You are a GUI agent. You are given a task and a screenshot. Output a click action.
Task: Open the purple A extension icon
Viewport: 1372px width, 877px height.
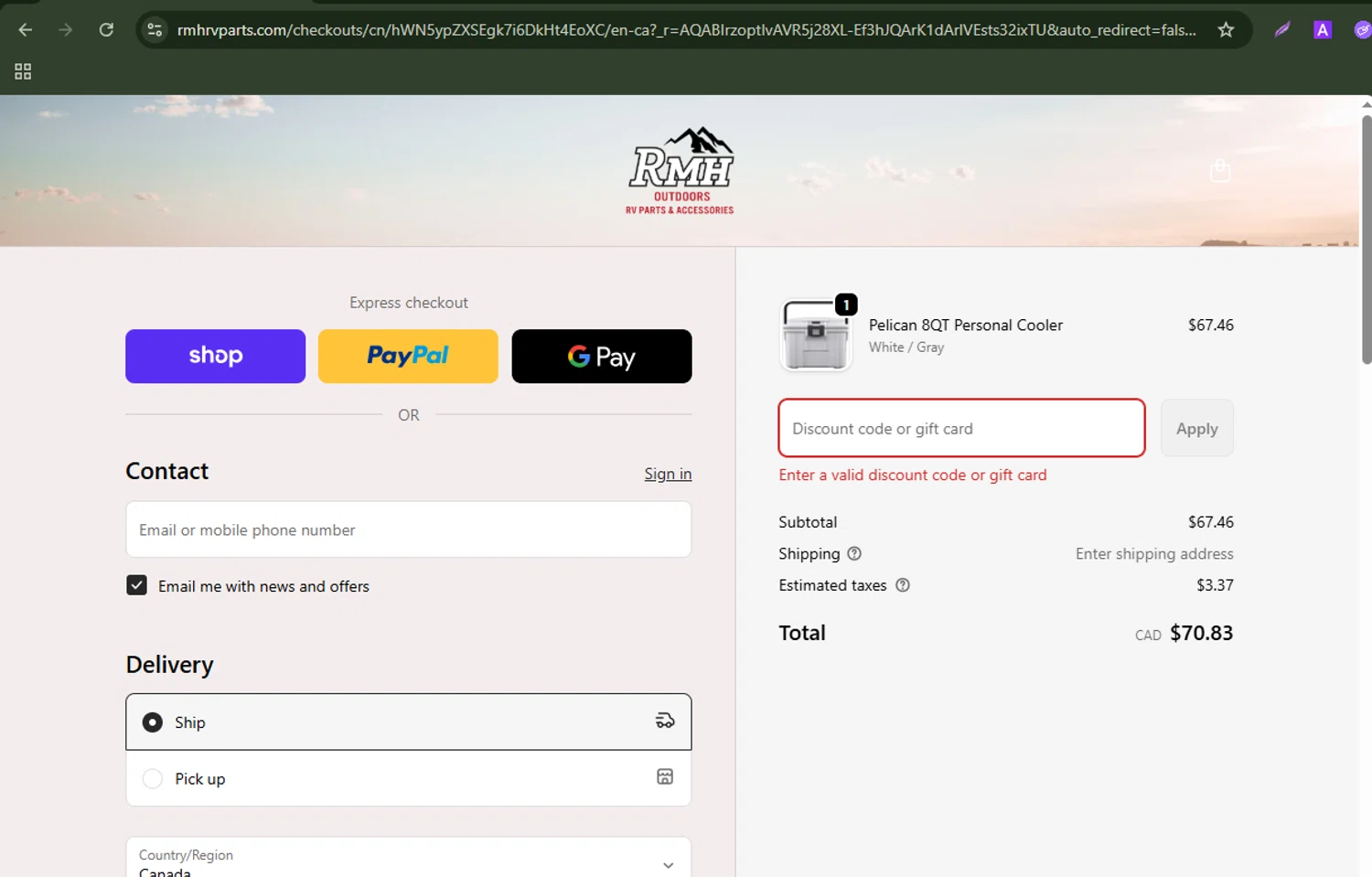1322,30
